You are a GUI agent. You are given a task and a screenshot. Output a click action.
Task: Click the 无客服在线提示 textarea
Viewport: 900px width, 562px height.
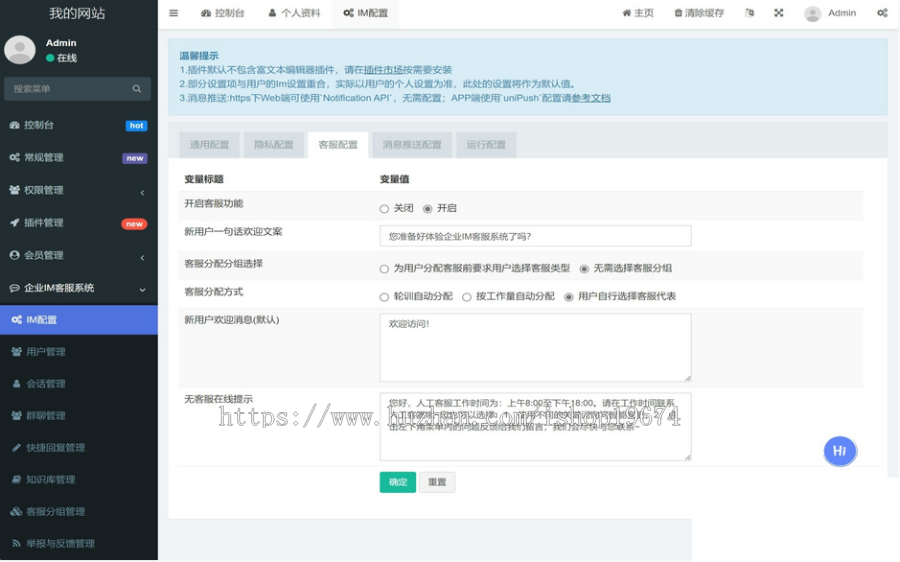click(536, 427)
